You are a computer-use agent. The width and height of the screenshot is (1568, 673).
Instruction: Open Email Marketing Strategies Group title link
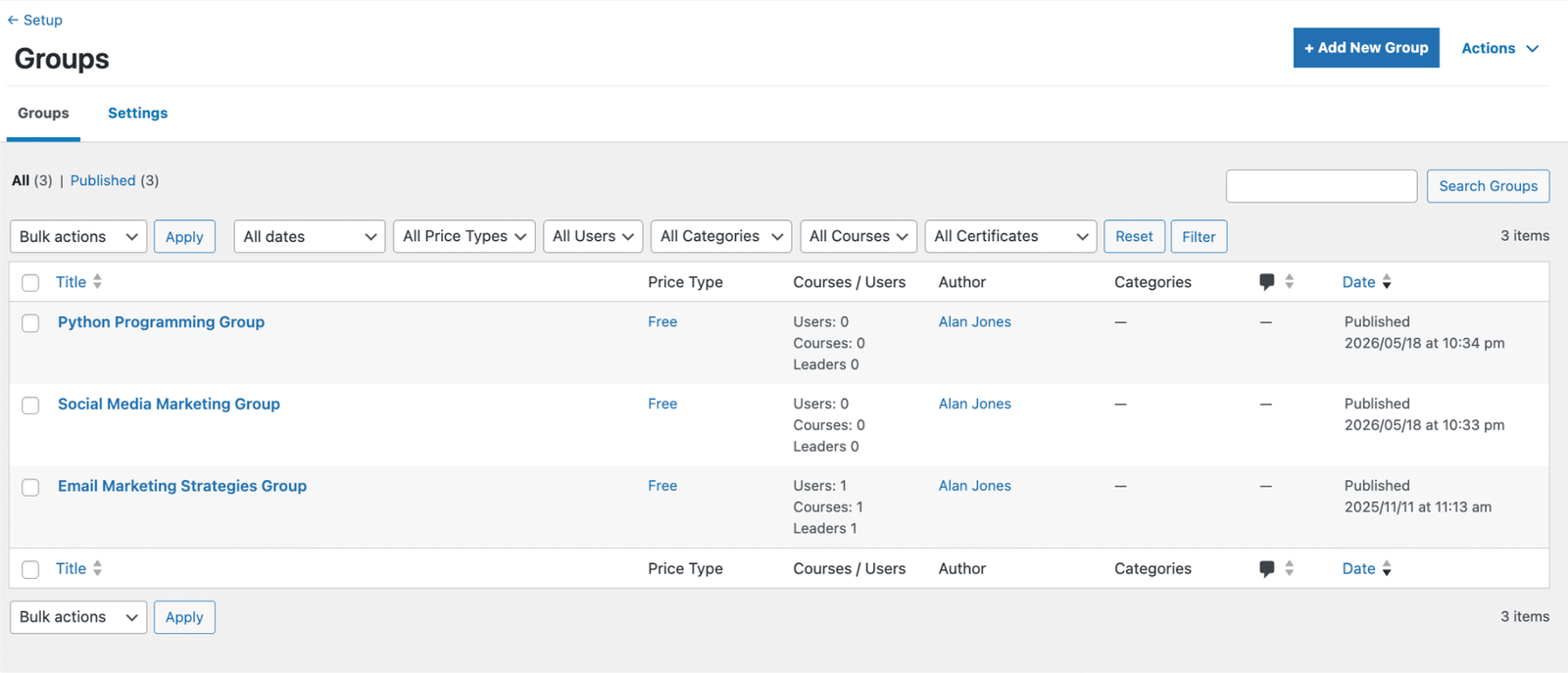coord(182,487)
